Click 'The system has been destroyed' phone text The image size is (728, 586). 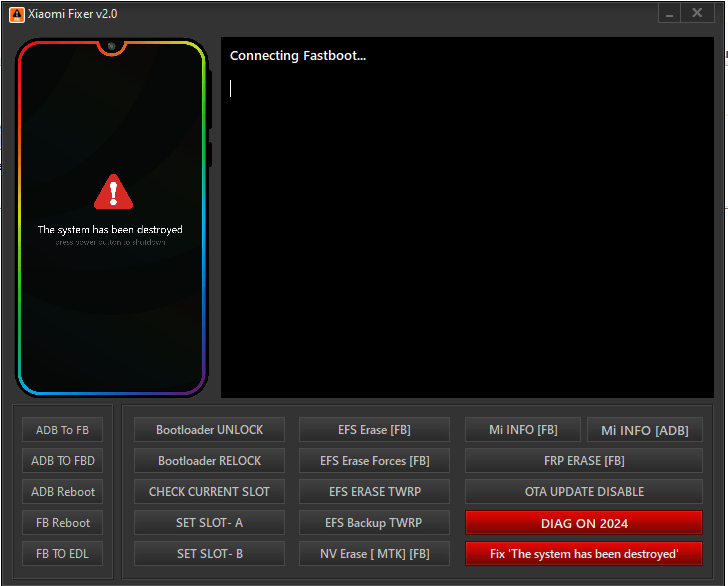point(110,229)
